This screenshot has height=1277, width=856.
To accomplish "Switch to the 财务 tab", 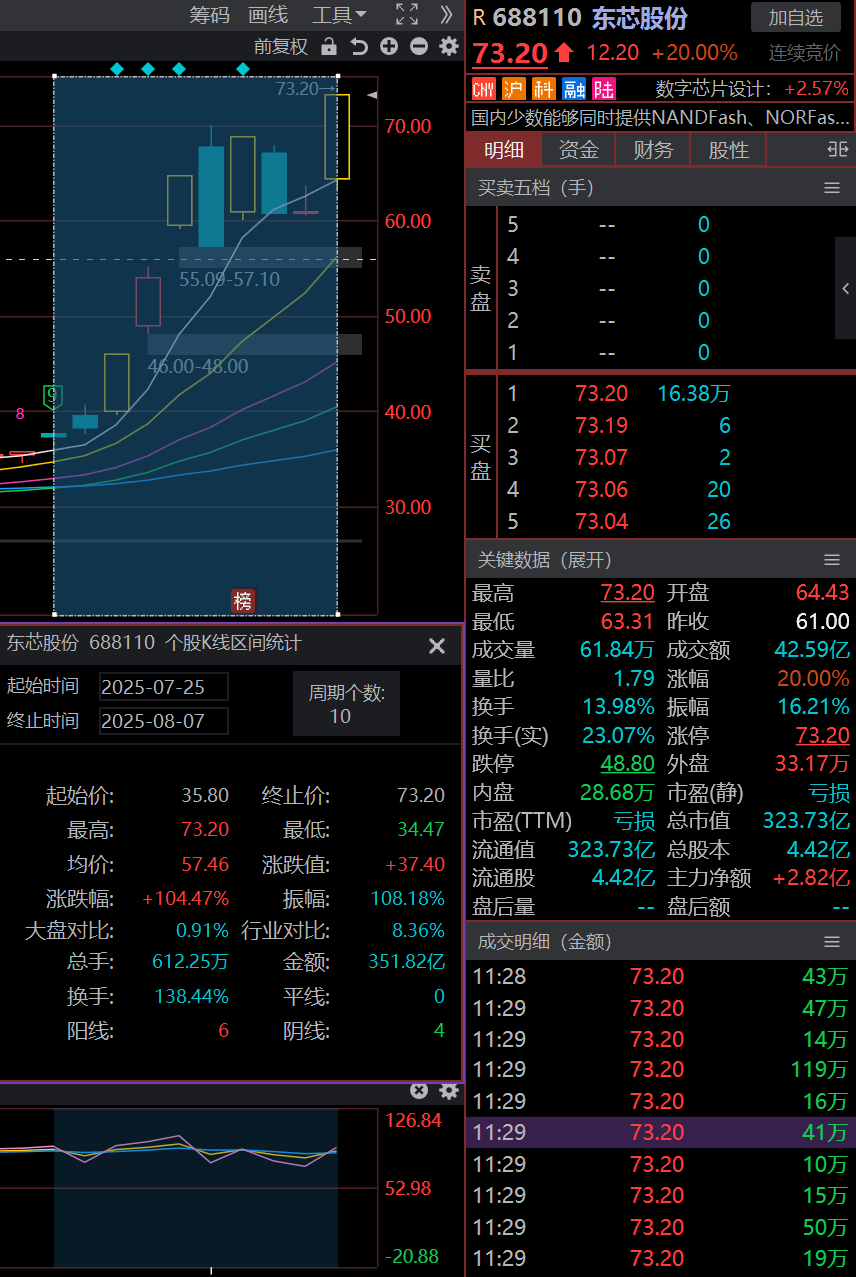I will [x=653, y=150].
